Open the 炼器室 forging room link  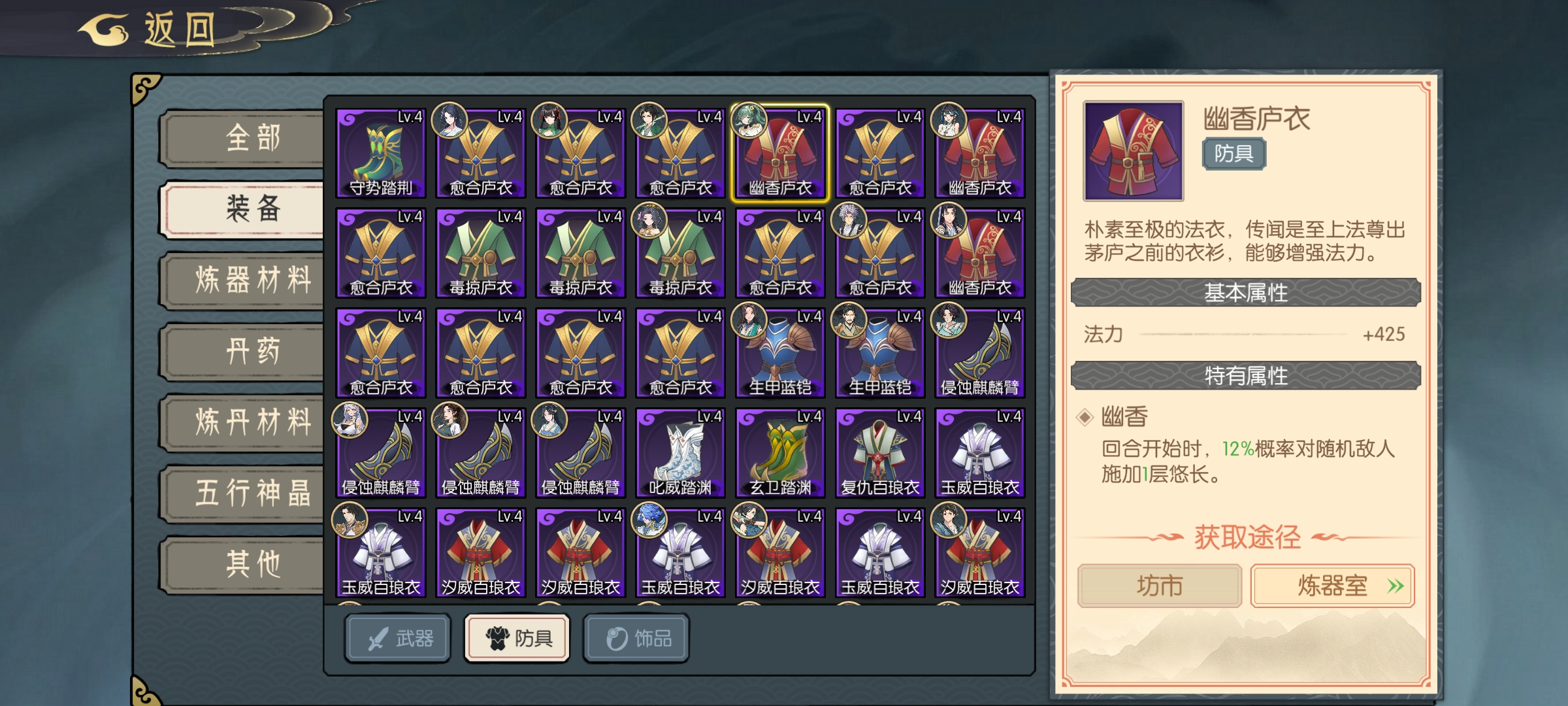click(x=1333, y=586)
